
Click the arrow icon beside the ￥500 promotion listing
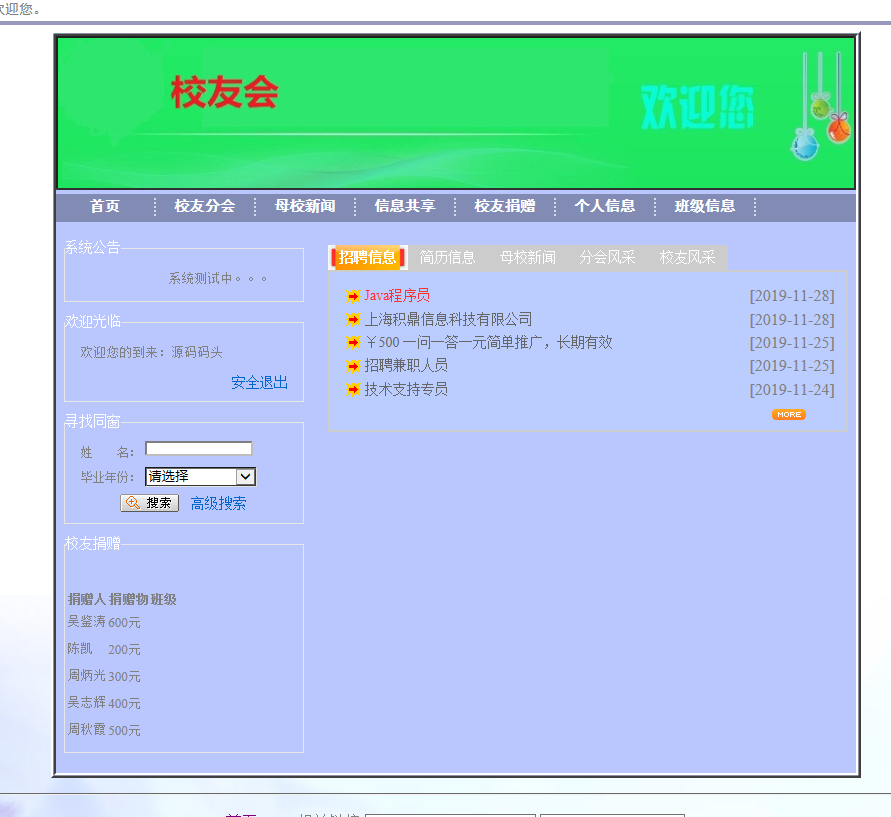pyautogui.click(x=352, y=342)
